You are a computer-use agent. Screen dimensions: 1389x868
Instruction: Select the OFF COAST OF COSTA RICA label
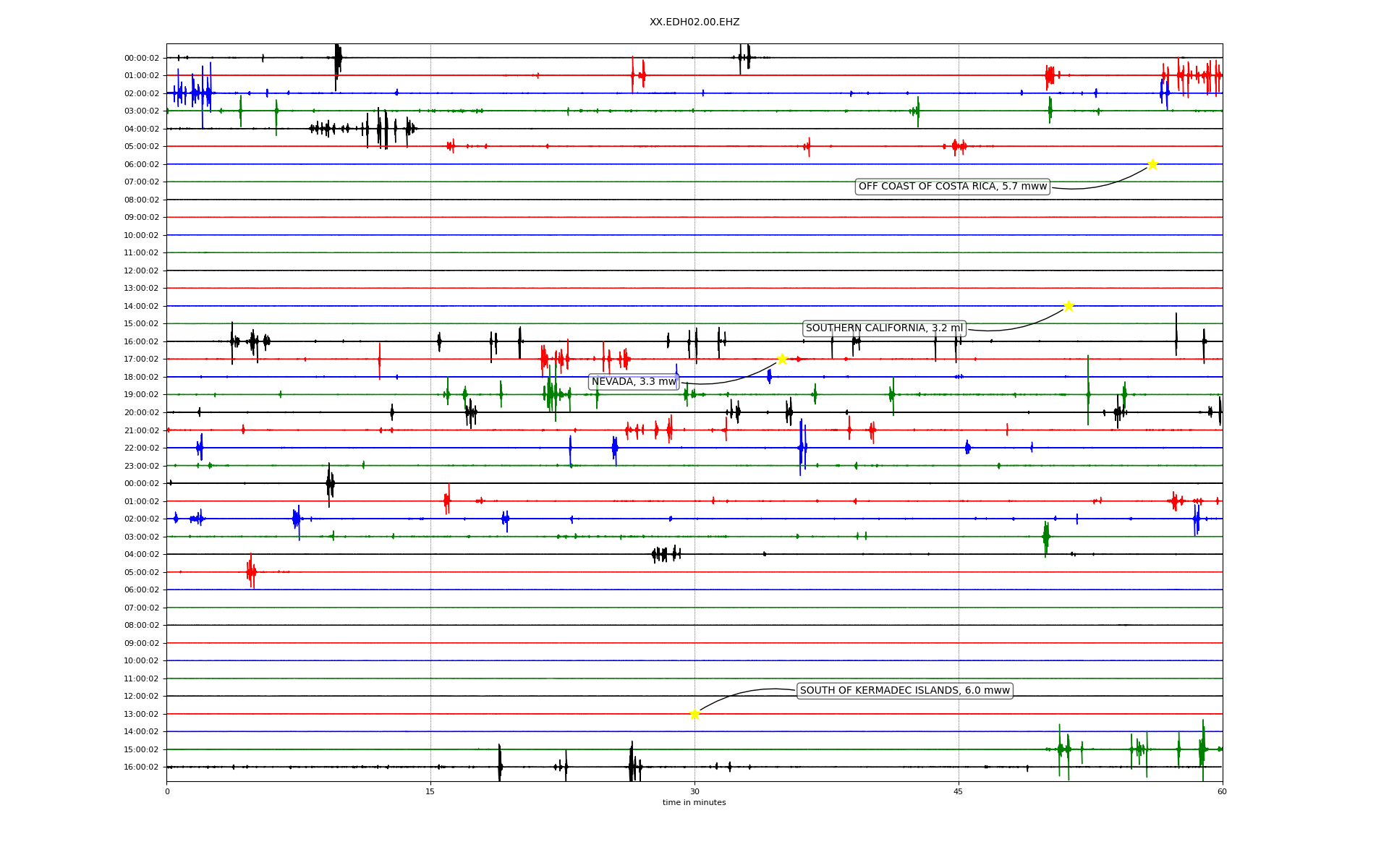click(952, 187)
